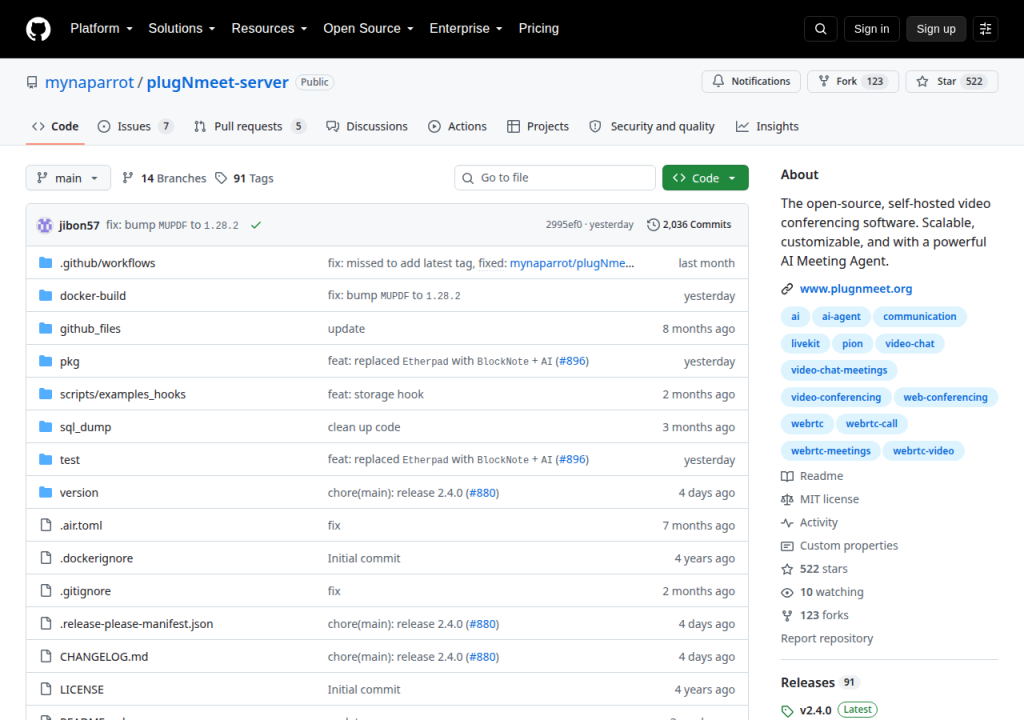The width and height of the screenshot is (1024, 720).
Task: Click the Activity pulse icon
Action: tap(787, 523)
